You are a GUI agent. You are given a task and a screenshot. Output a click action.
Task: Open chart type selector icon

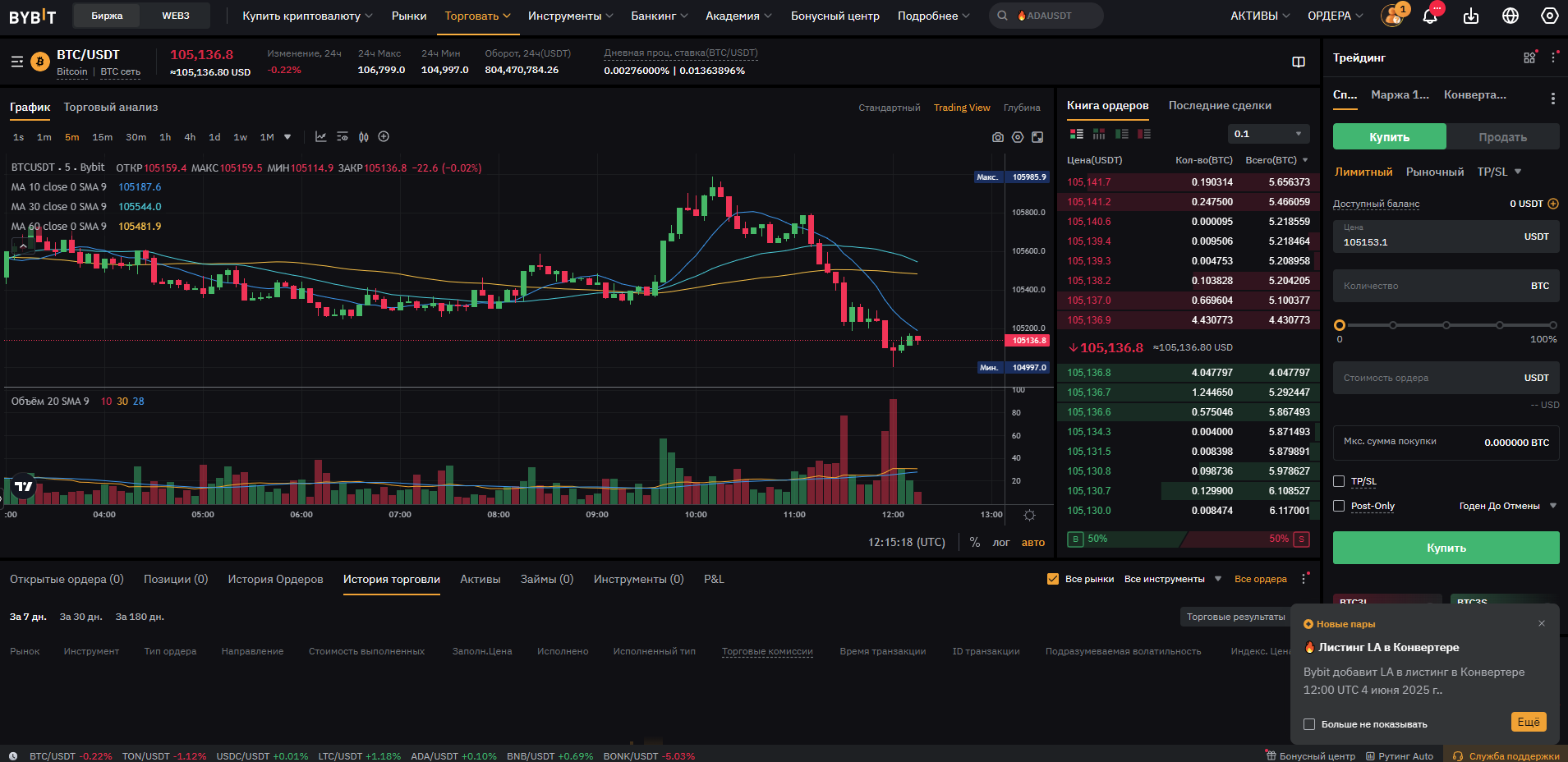(320, 137)
